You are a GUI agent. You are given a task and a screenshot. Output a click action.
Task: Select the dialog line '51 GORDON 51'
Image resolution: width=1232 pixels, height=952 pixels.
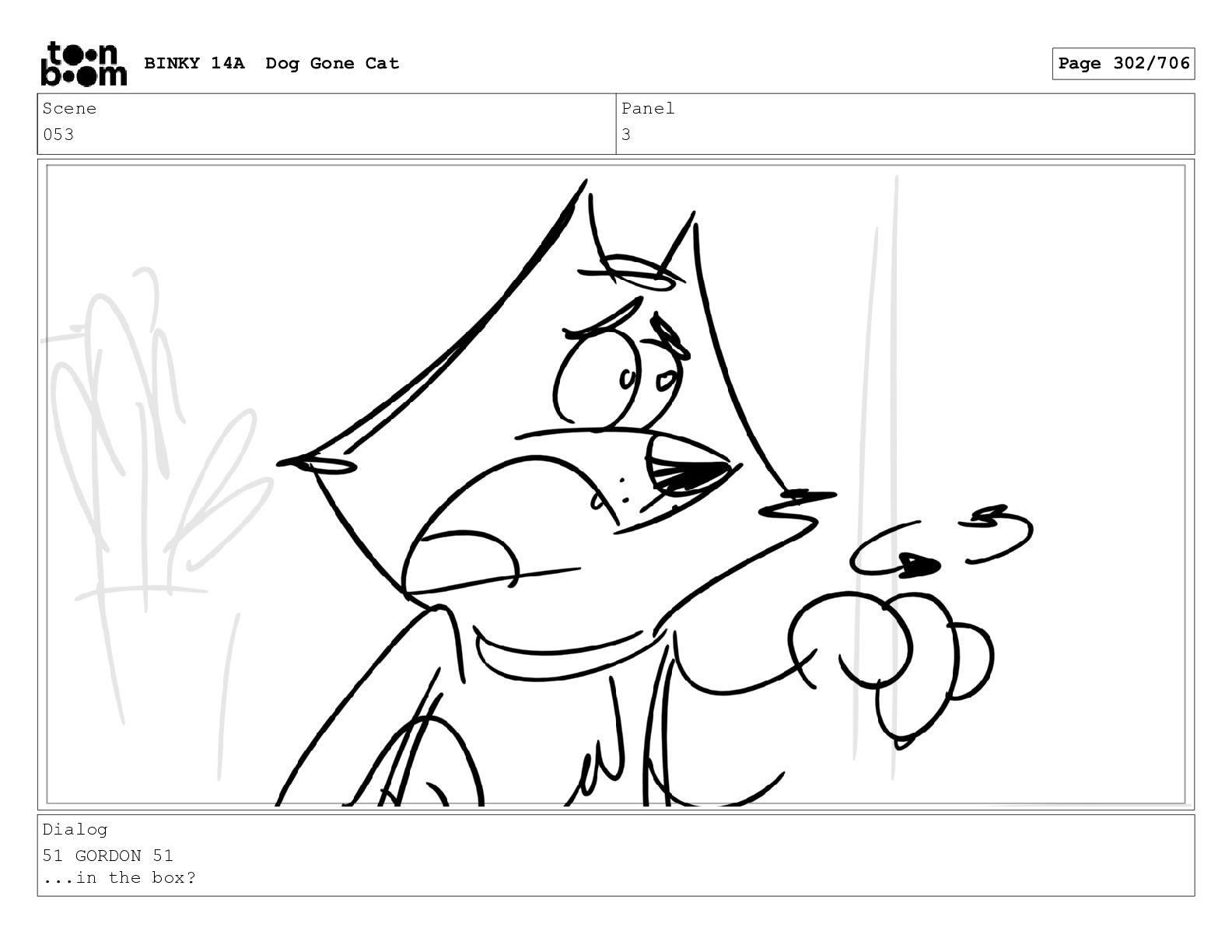point(108,856)
